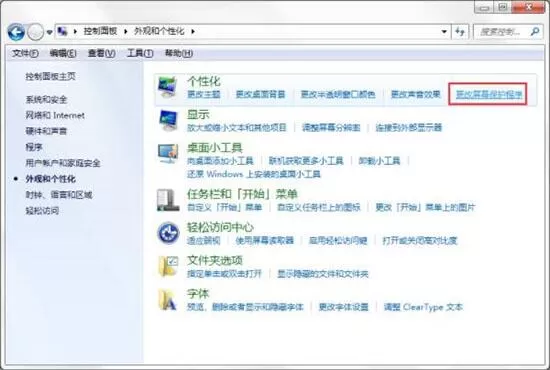The height and width of the screenshot is (370, 550).
Task: Select 轻松访问 in sidebar
Action: pyautogui.click(x=42, y=211)
